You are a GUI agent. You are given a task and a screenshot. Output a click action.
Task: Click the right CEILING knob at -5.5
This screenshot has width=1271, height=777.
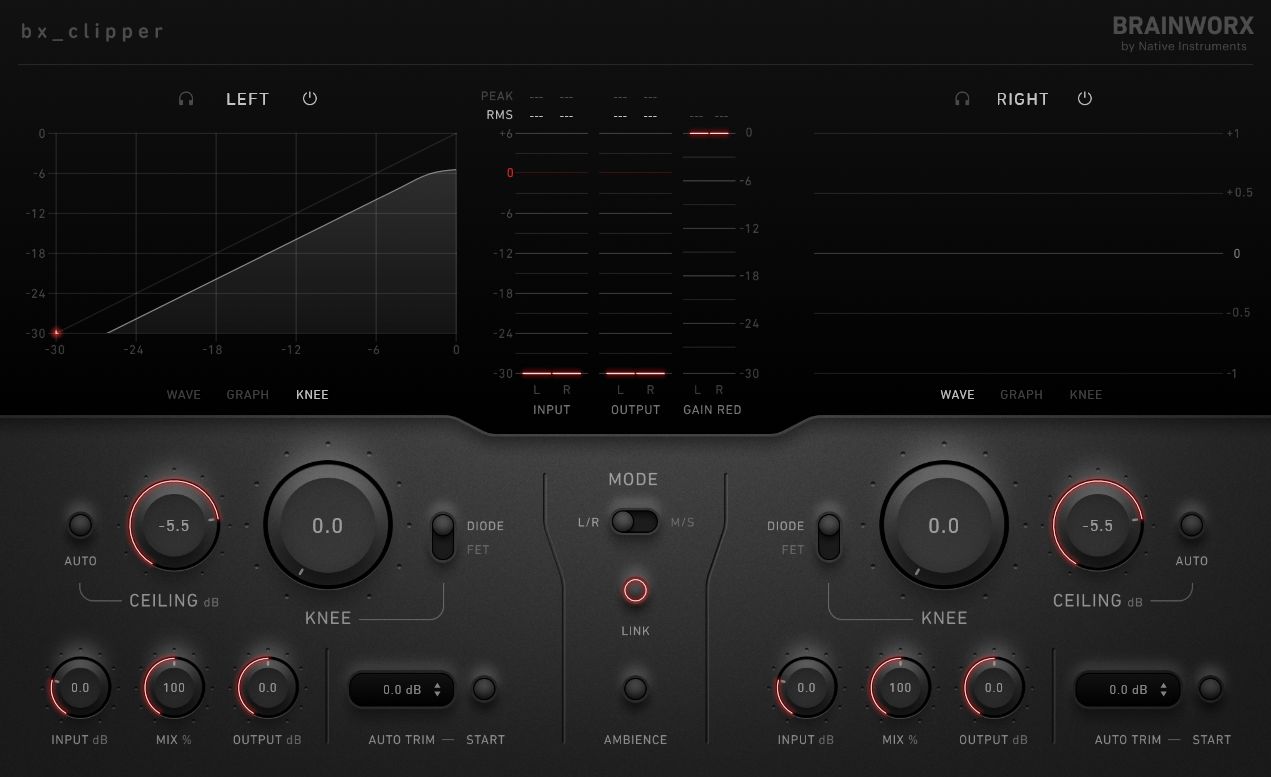1098,525
